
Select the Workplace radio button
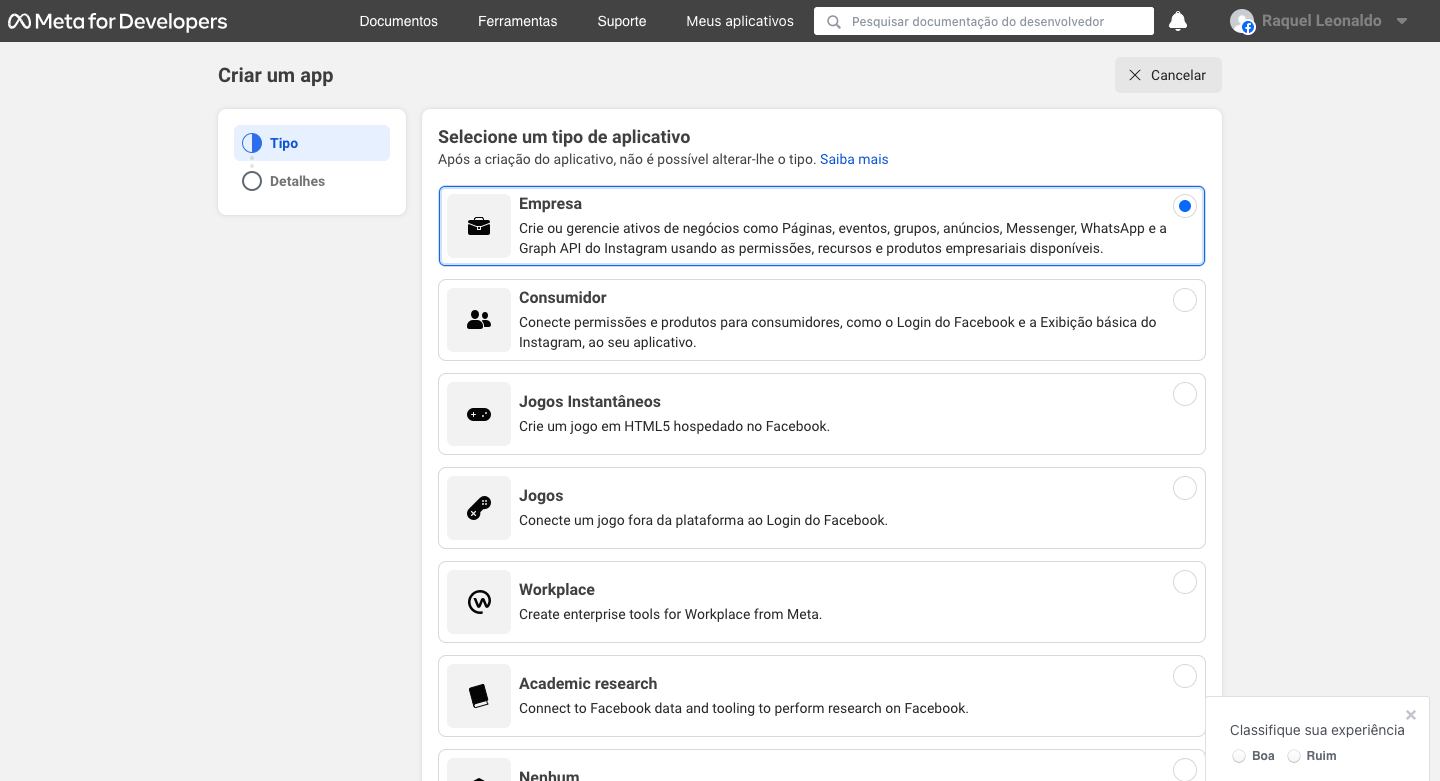[x=1184, y=582]
